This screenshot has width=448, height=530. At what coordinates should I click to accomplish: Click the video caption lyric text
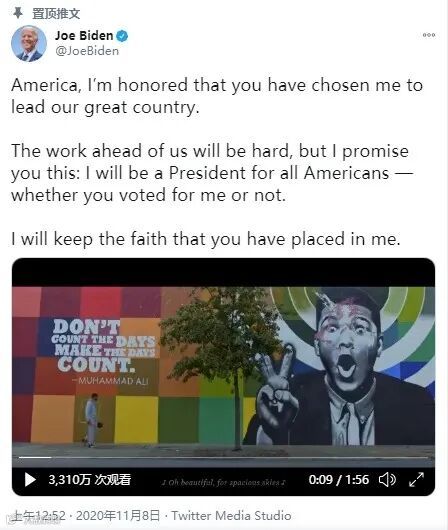tap(223, 482)
